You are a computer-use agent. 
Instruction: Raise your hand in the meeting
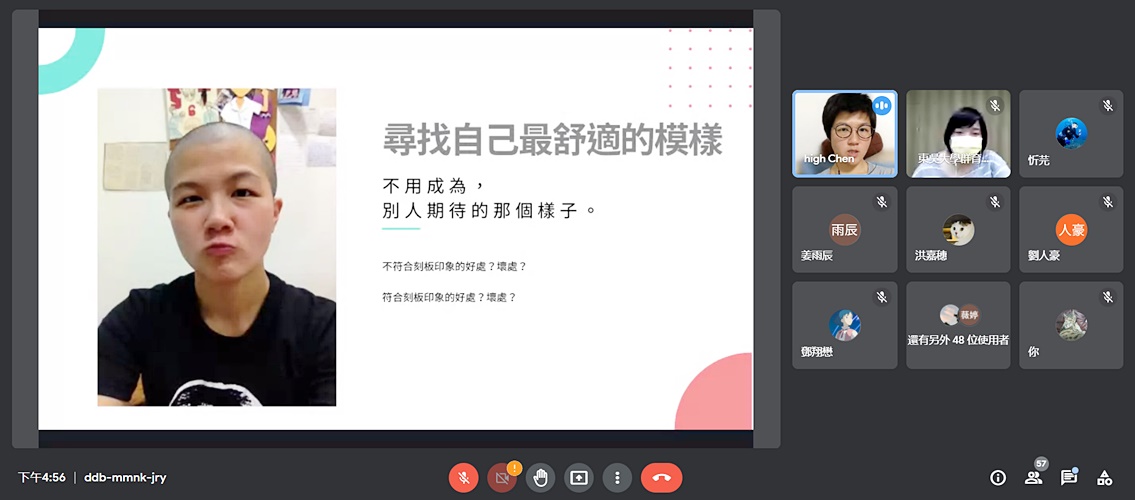540,478
